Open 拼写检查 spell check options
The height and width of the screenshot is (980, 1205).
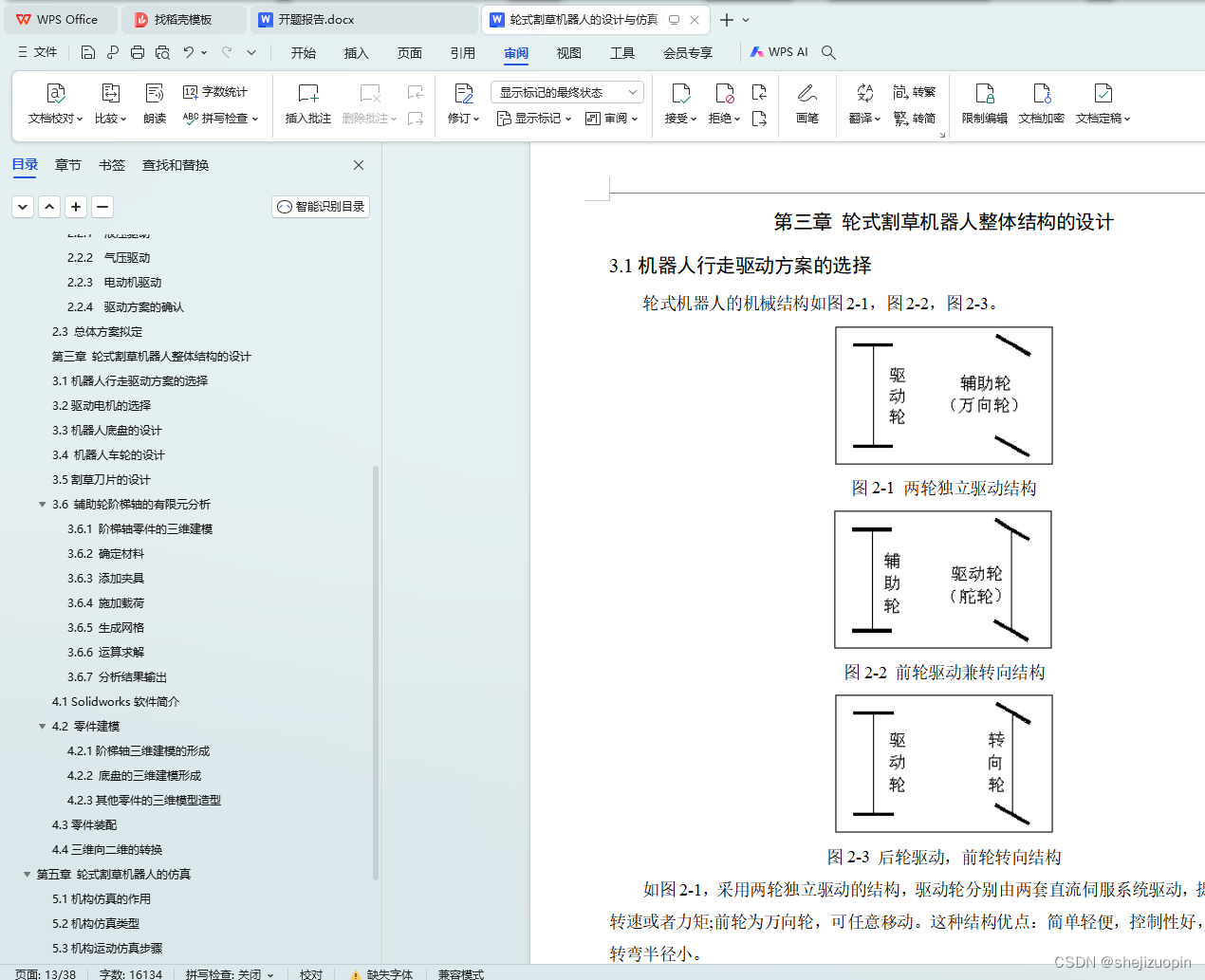220,119
